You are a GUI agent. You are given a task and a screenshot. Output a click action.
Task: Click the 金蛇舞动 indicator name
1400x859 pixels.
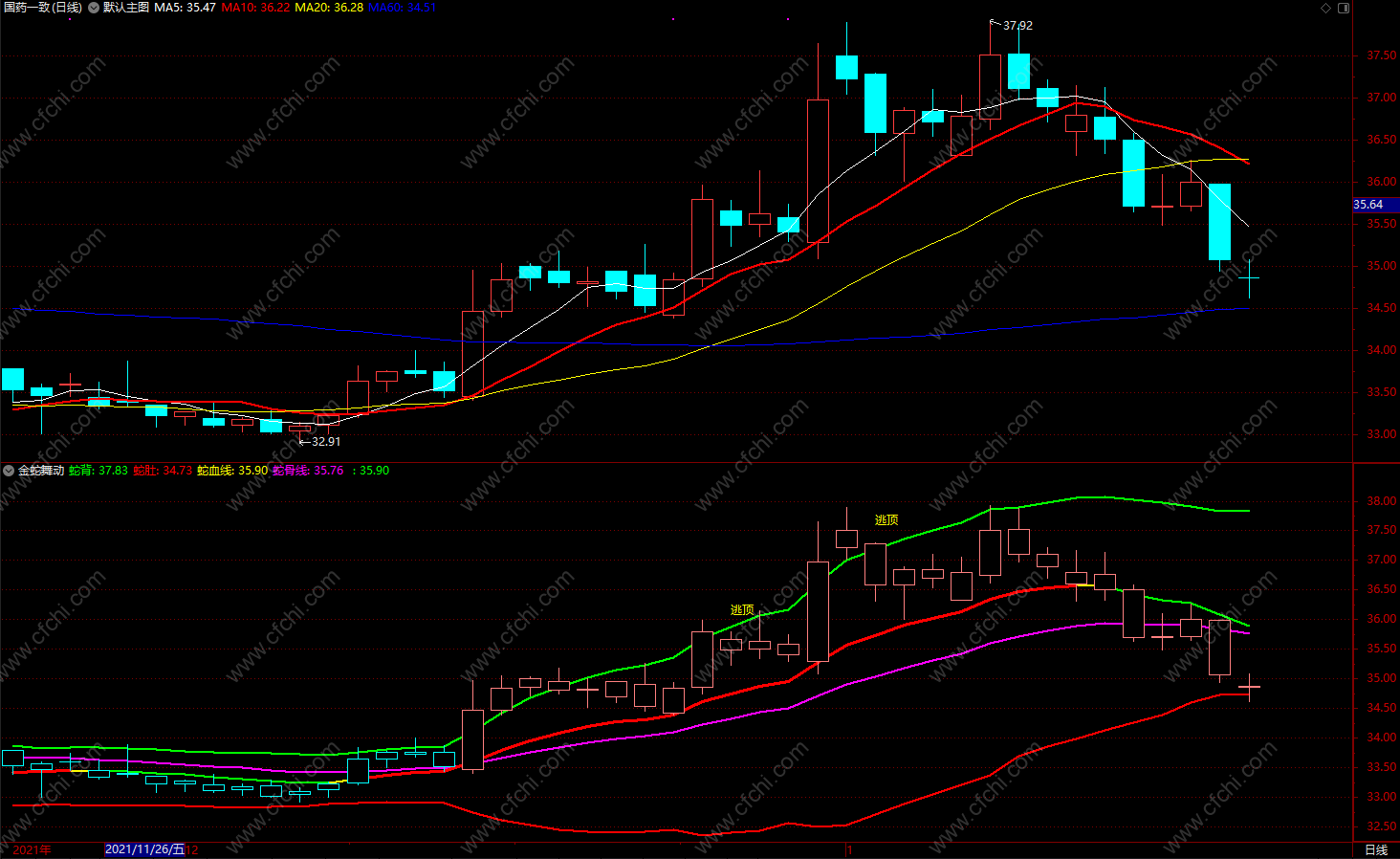41,471
